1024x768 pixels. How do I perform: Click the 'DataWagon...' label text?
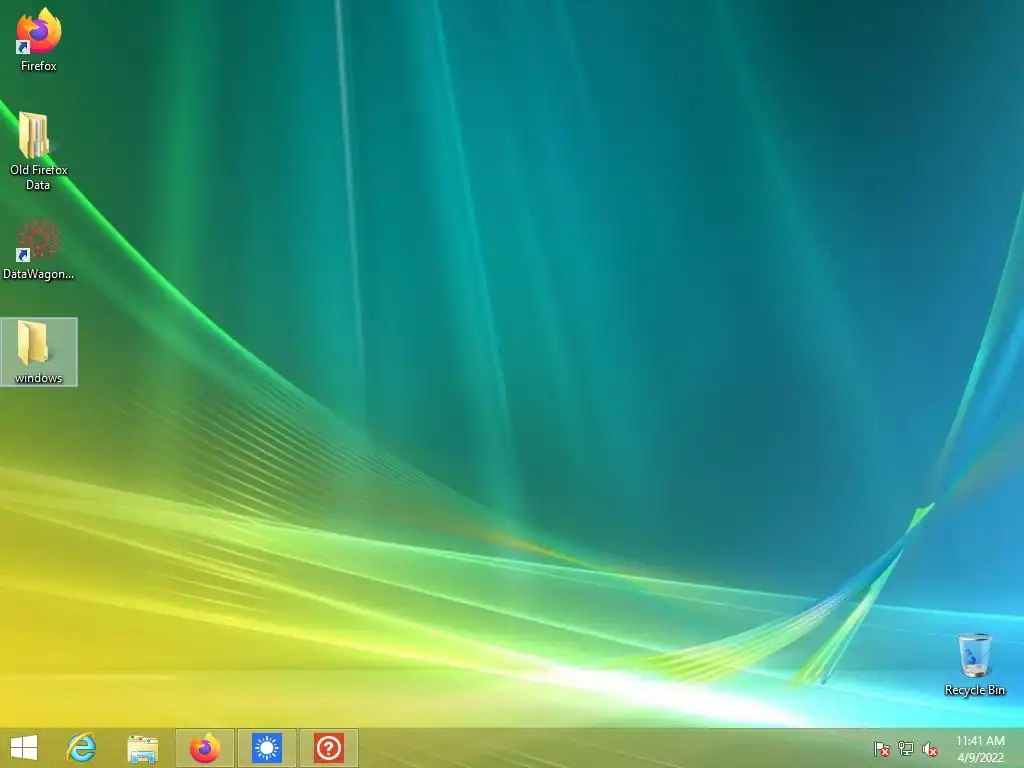click(x=39, y=274)
